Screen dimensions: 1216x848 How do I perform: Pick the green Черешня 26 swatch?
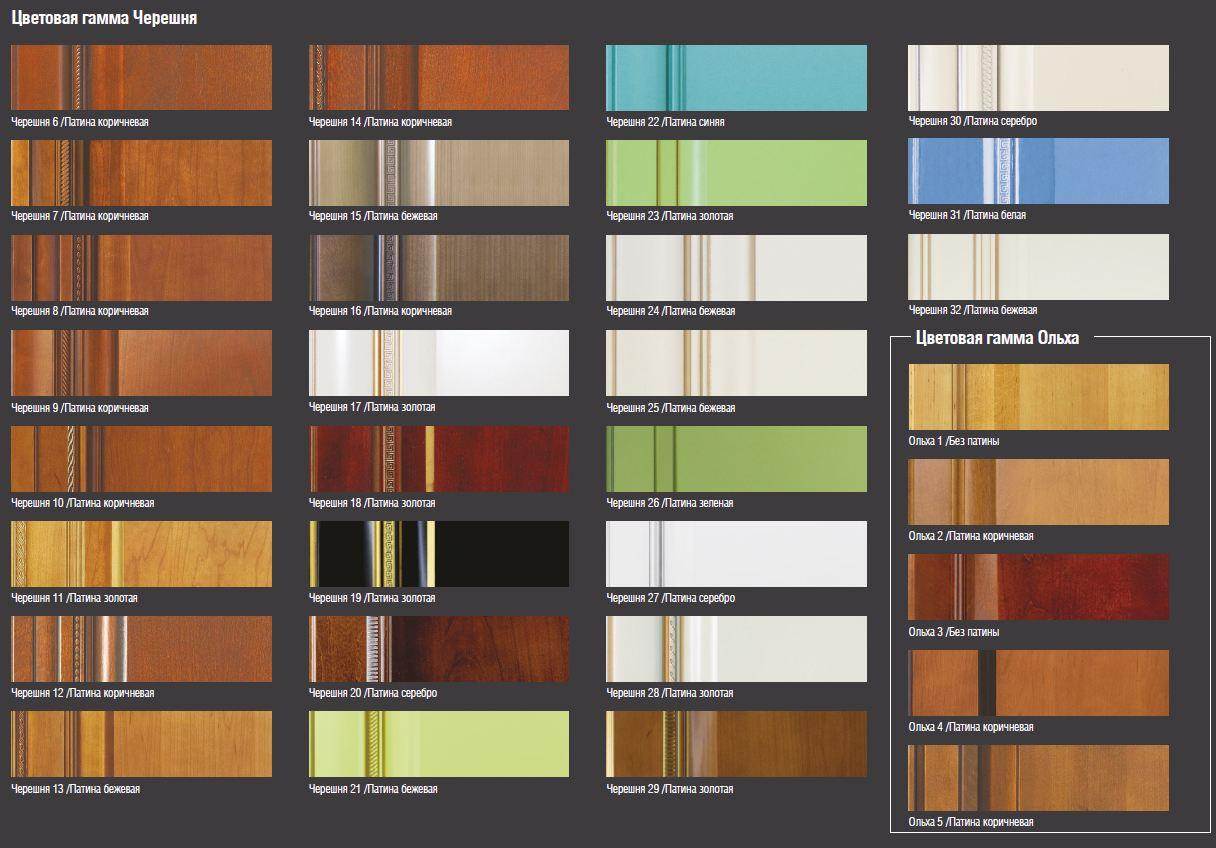[736, 459]
